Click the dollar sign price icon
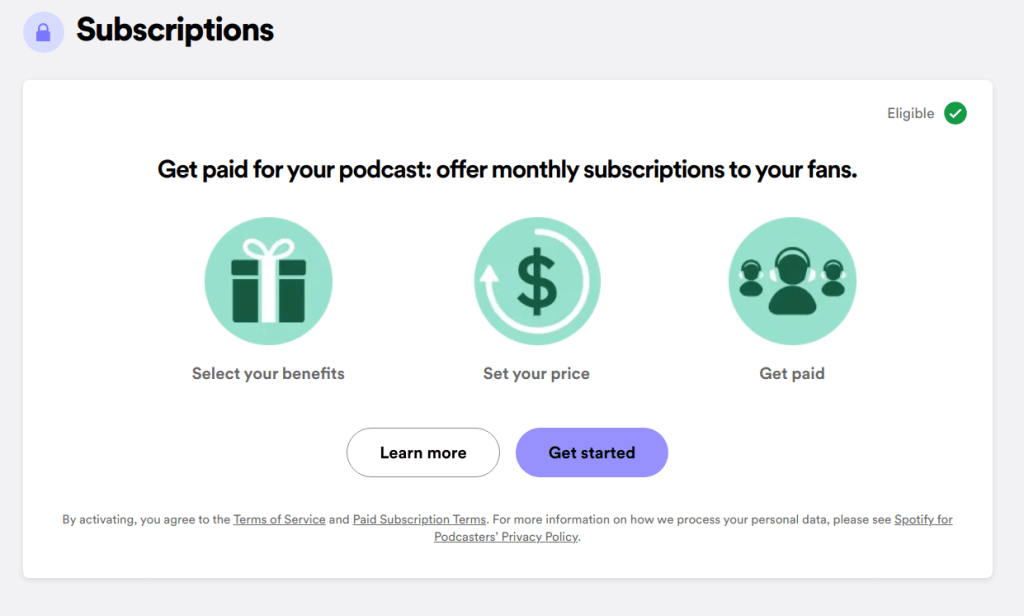 tap(537, 282)
